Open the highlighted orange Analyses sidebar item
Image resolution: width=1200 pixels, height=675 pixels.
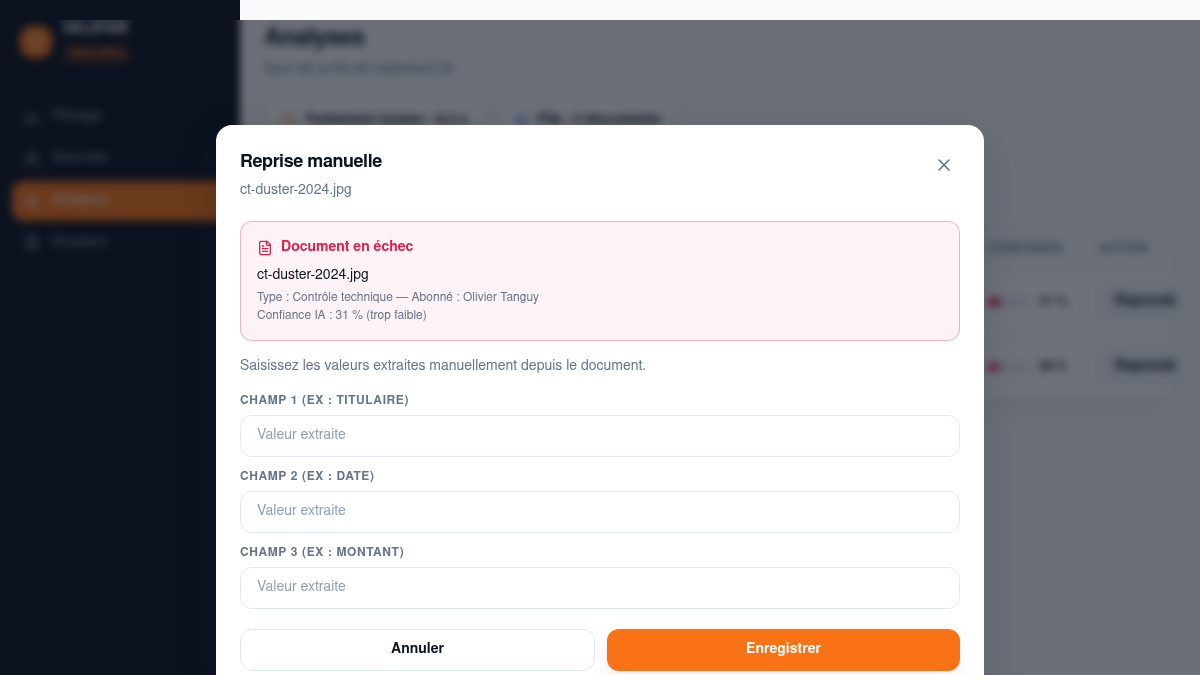click(x=114, y=200)
